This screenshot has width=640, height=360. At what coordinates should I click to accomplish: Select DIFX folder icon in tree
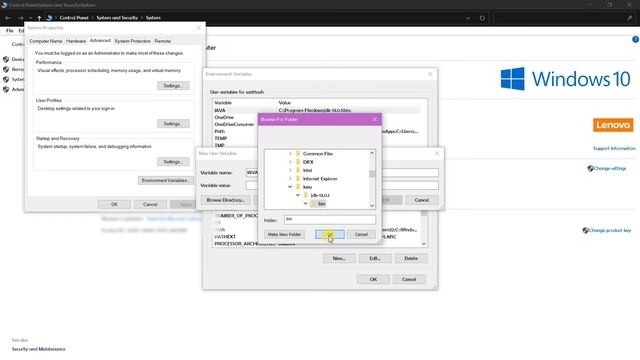pos(298,162)
